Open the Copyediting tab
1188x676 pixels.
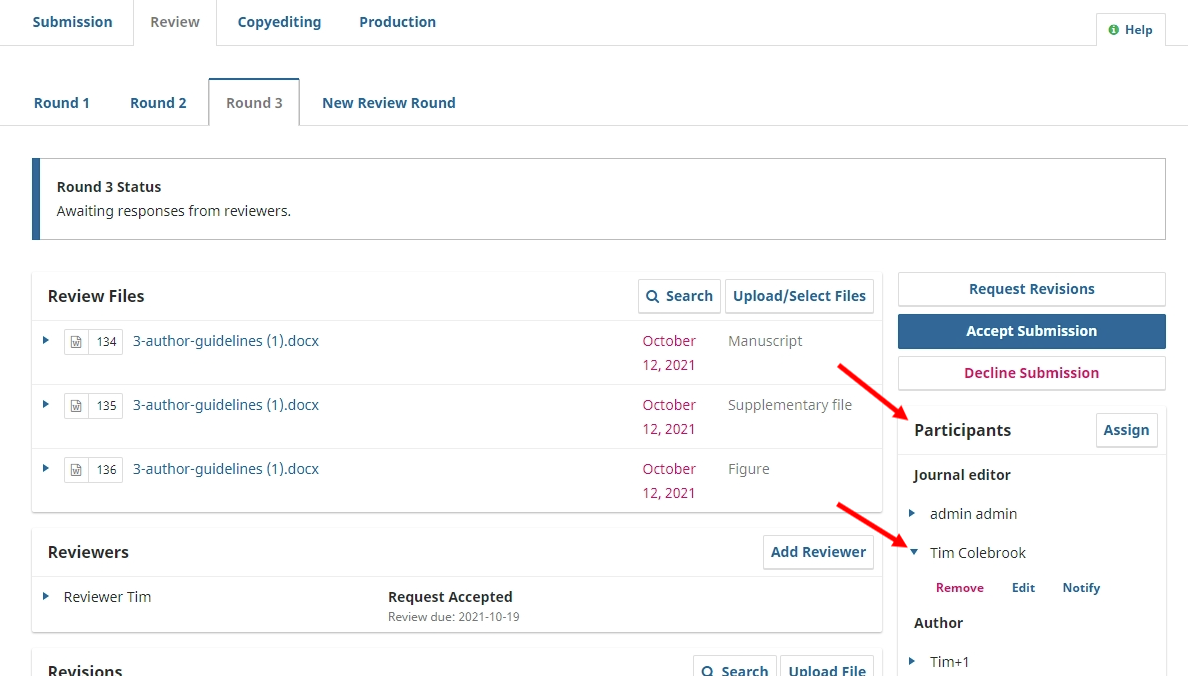pos(280,22)
